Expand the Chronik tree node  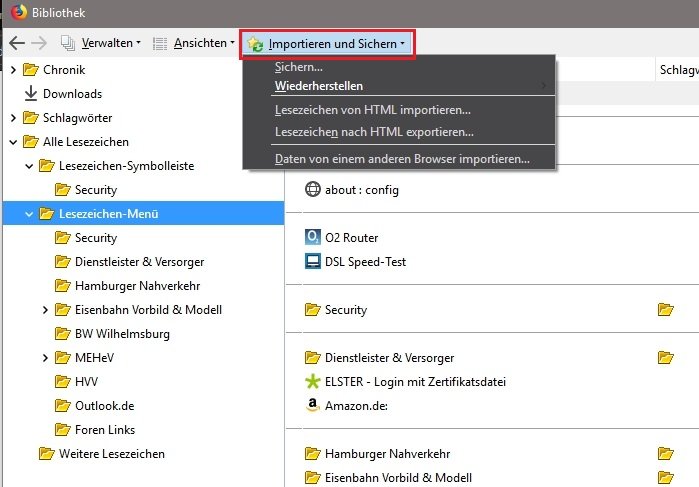[13, 70]
